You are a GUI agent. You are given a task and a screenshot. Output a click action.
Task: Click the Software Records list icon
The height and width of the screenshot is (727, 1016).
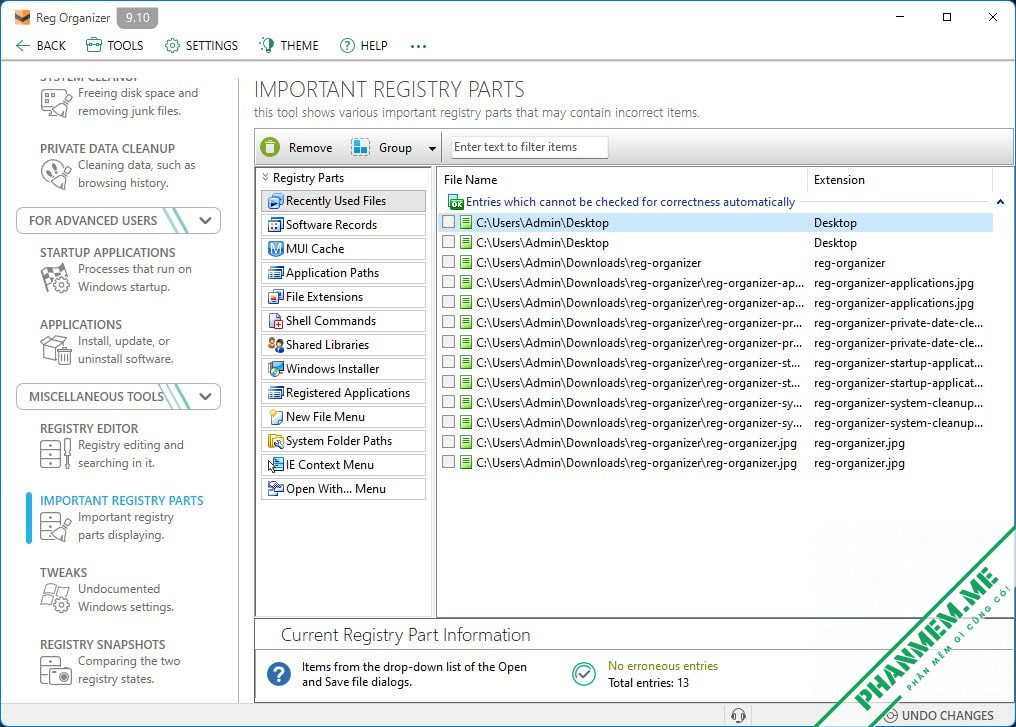click(275, 225)
